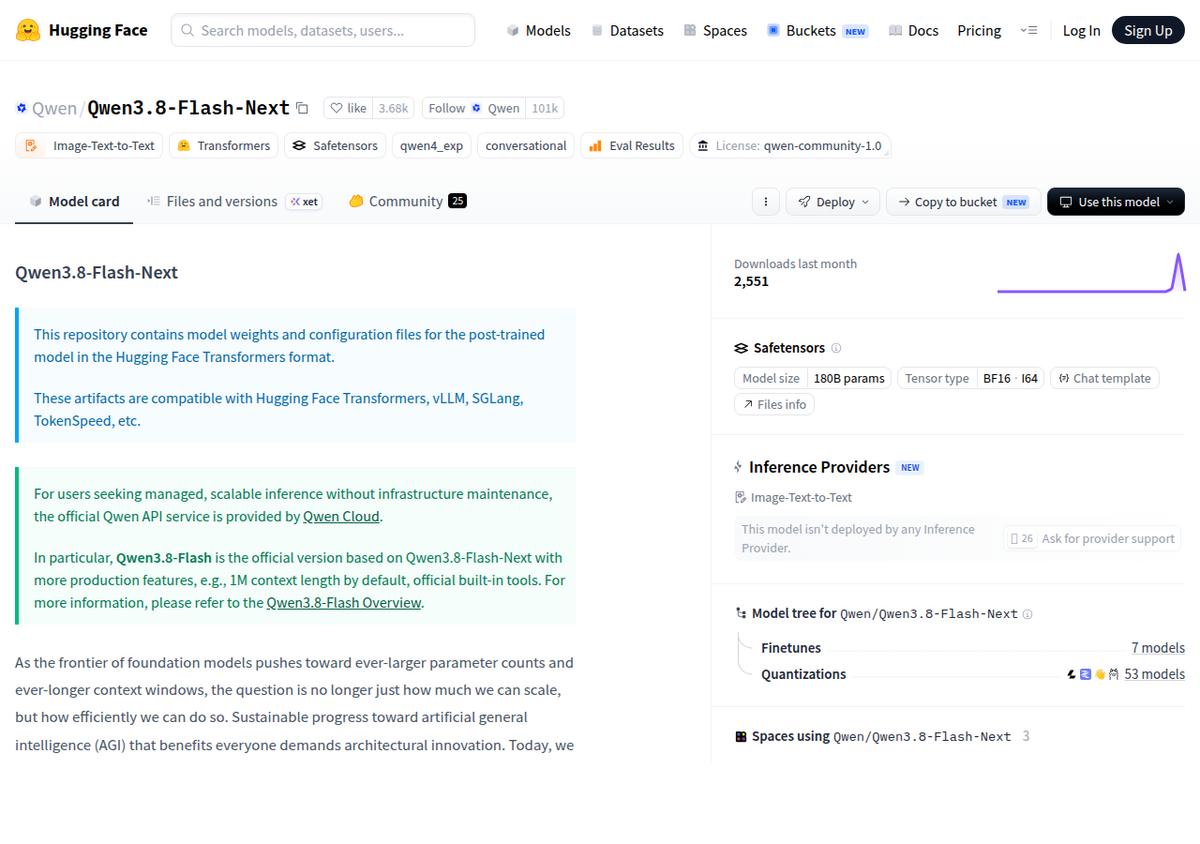
Task: Open the Safetensors info icon
Action: [836, 348]
